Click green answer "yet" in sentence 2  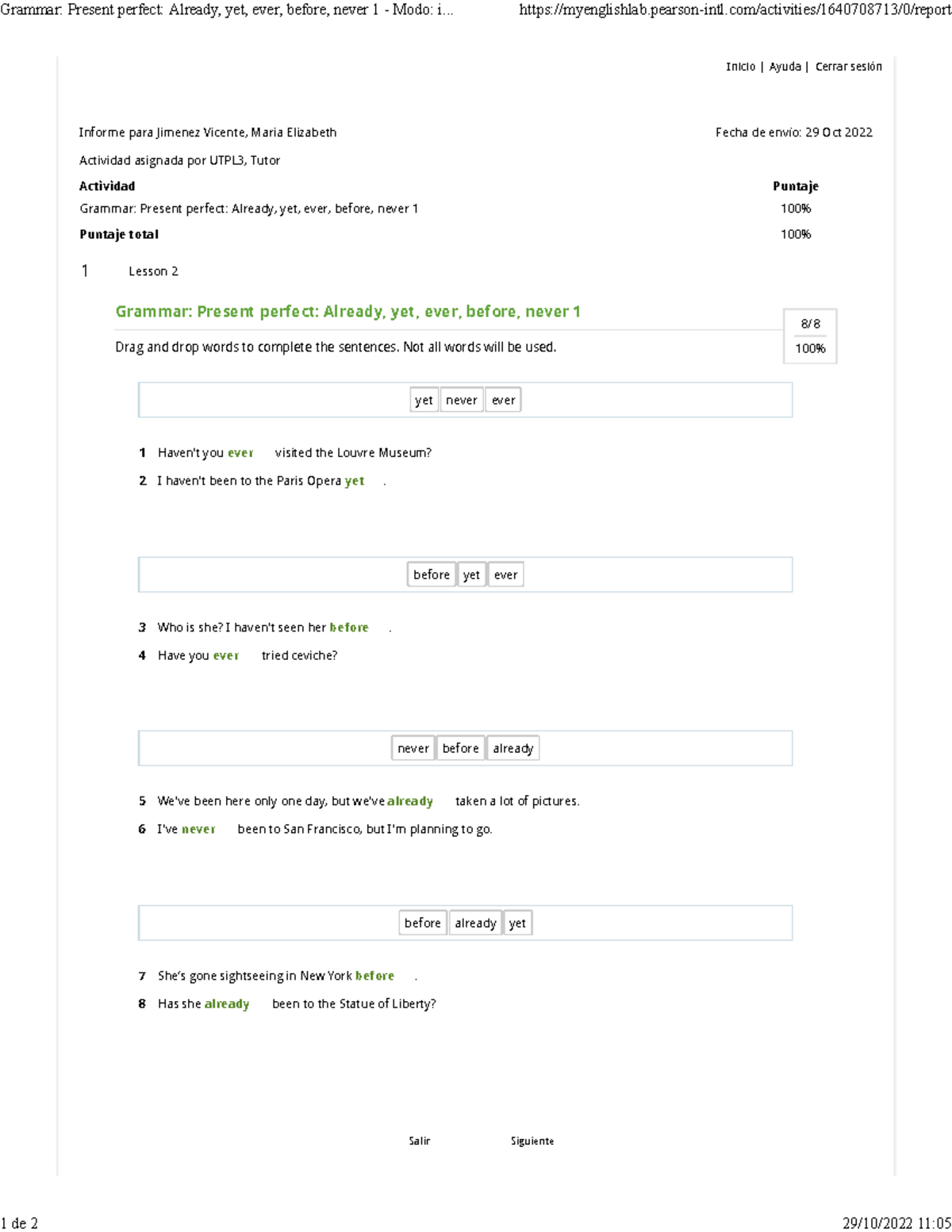pyautogui.click(x=355, y=481)
